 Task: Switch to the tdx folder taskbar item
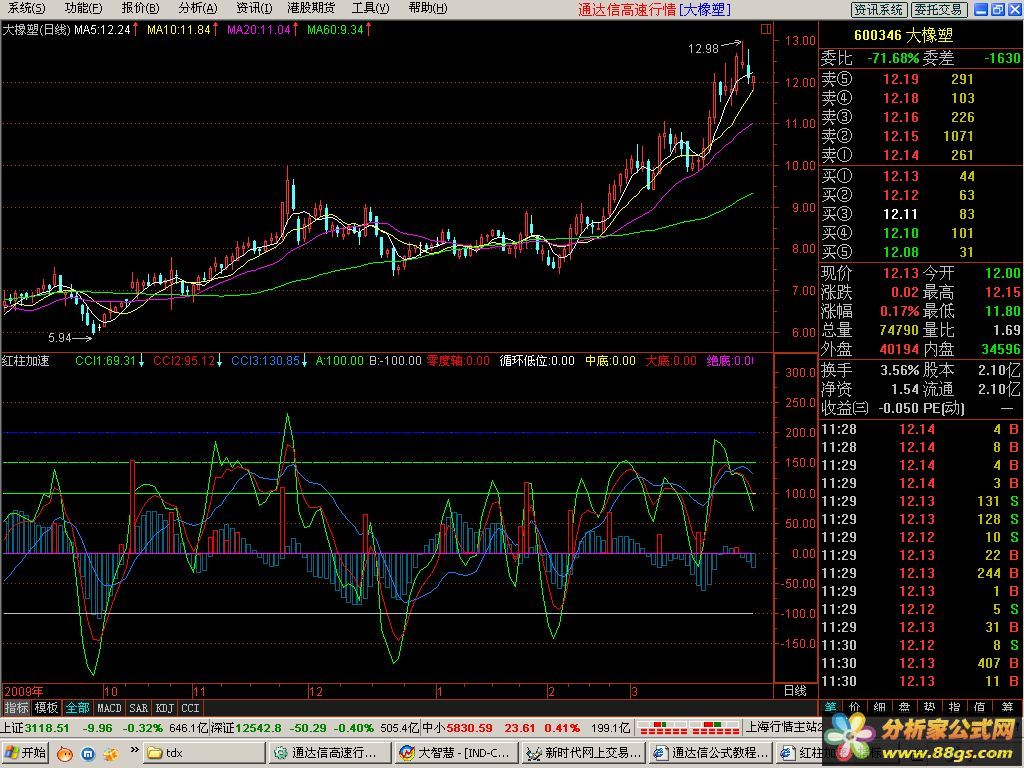tap(204, 753)
